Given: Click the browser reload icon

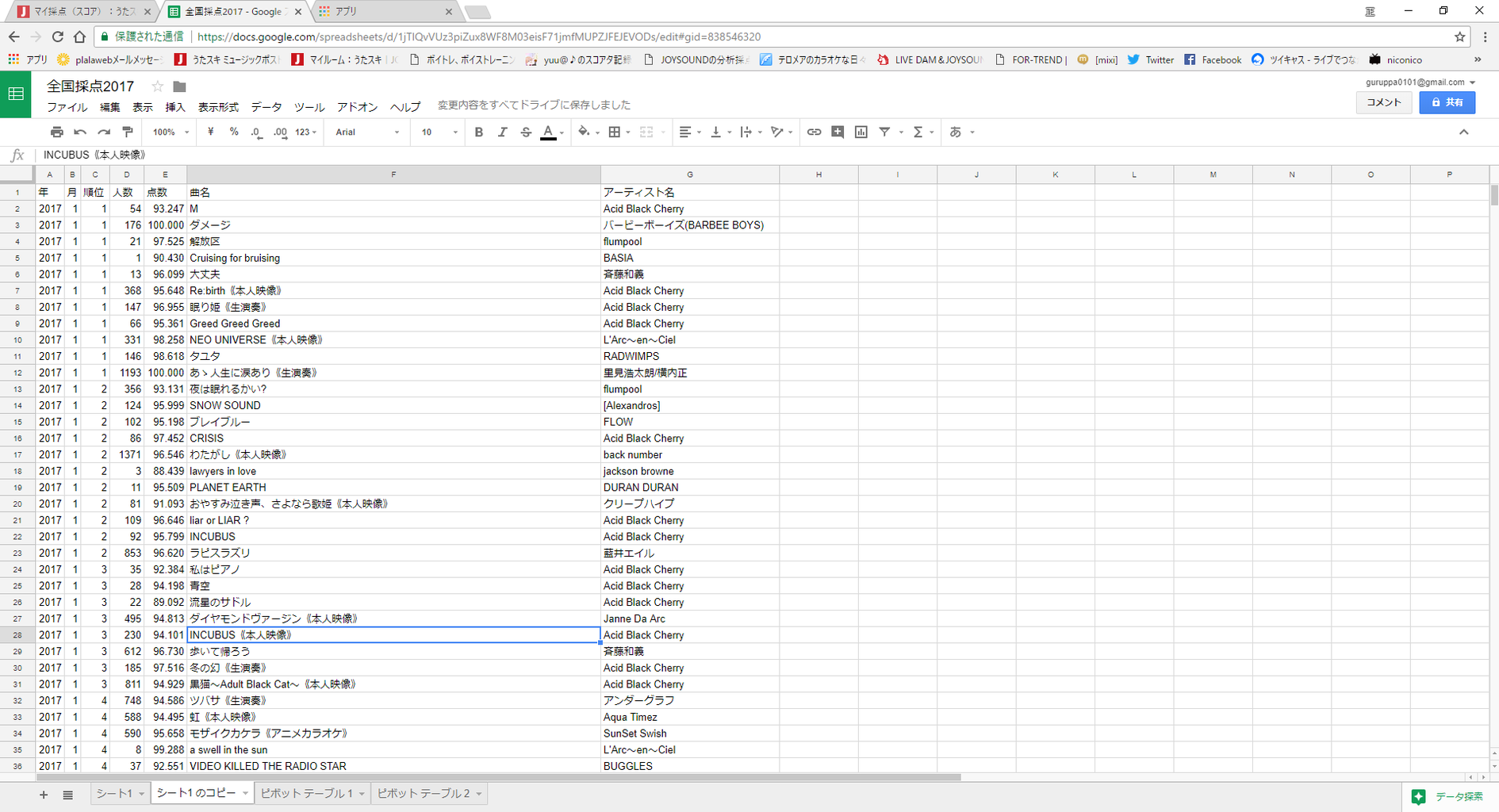Looking at the screenshot, I should [57, 36].
